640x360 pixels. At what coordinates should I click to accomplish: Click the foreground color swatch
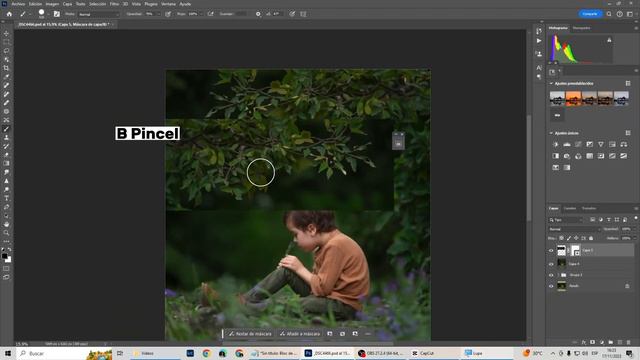point(4,256)
